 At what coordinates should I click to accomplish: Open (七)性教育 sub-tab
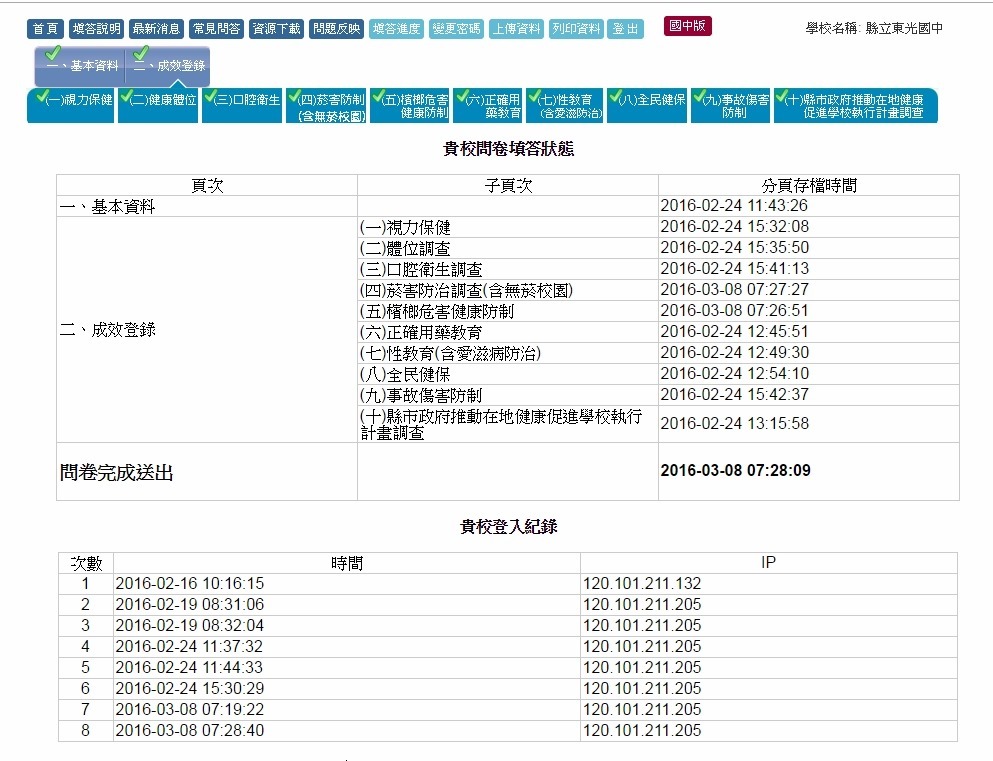coord(564,105)
